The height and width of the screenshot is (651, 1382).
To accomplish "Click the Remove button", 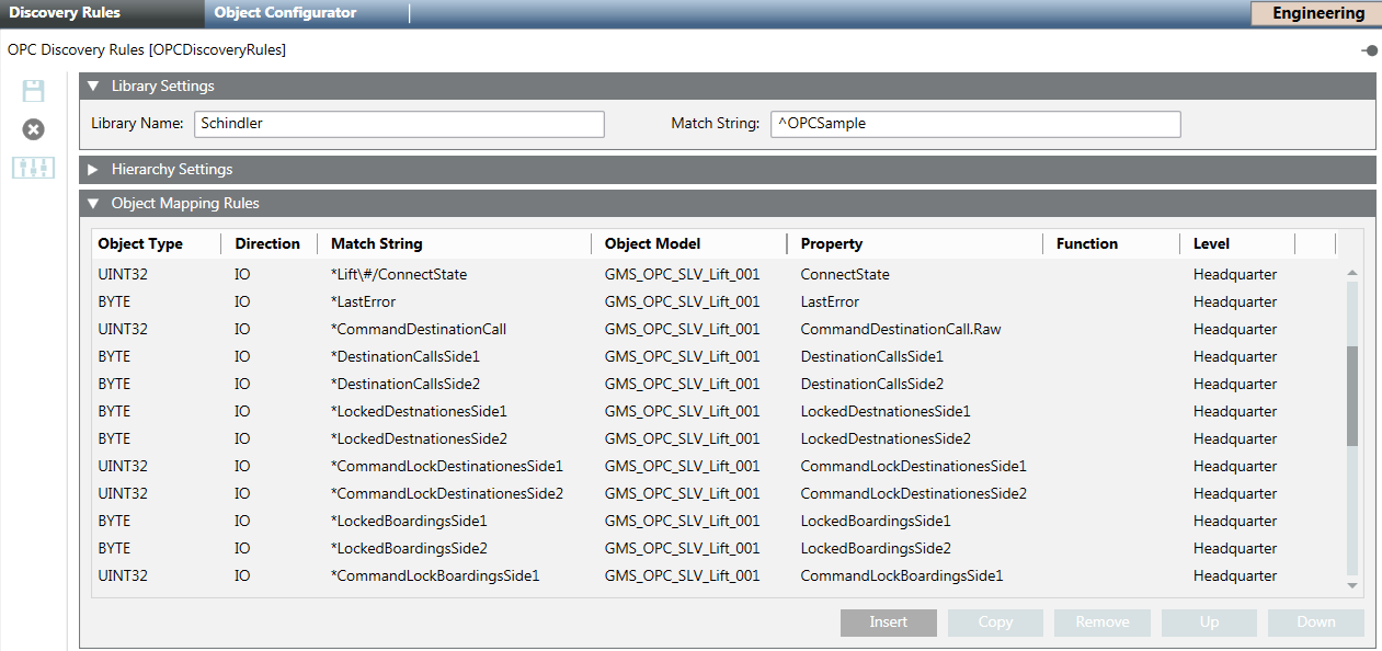I will (x=1102, y=622).
